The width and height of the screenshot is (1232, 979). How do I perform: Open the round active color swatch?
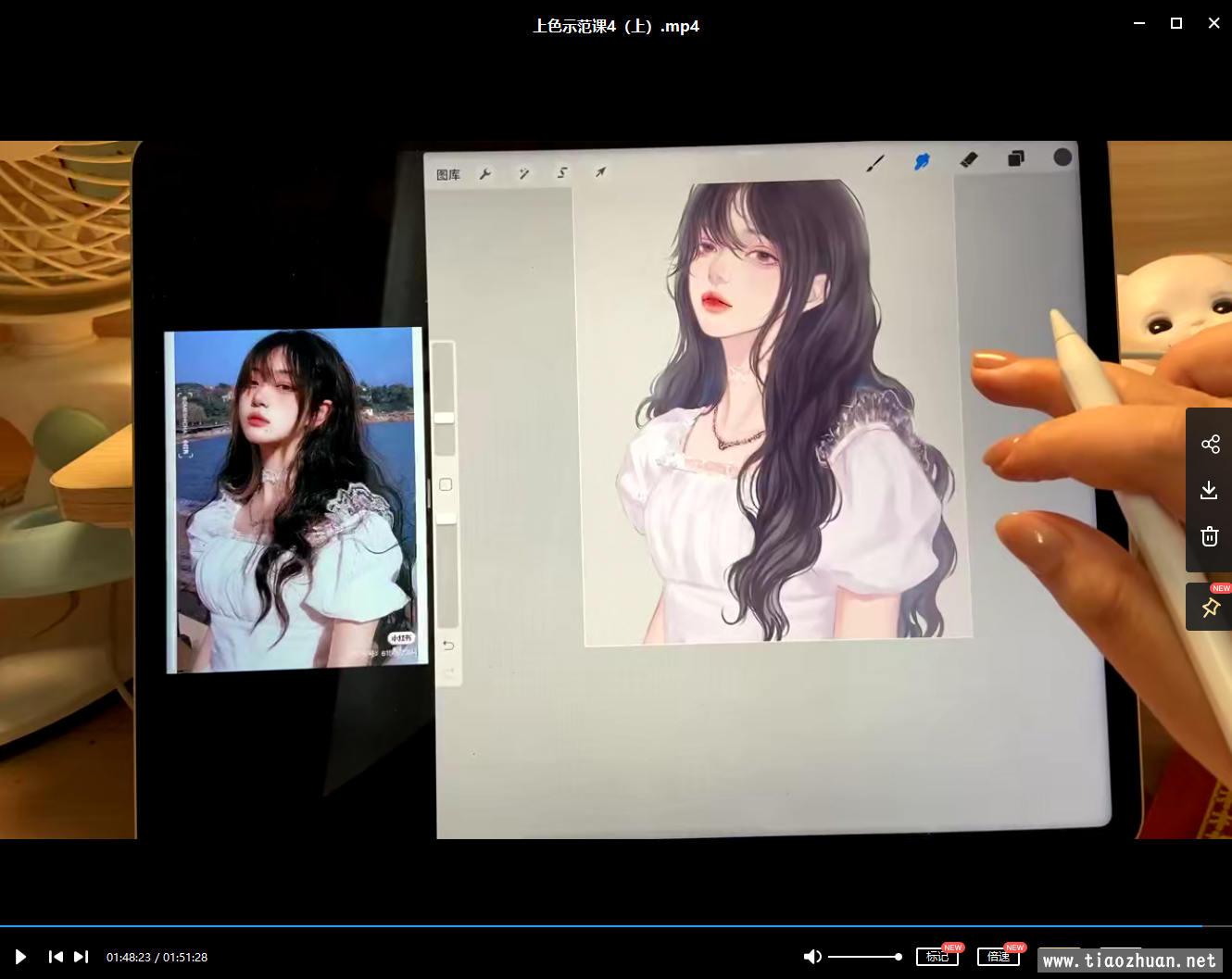pos(1062,157)
